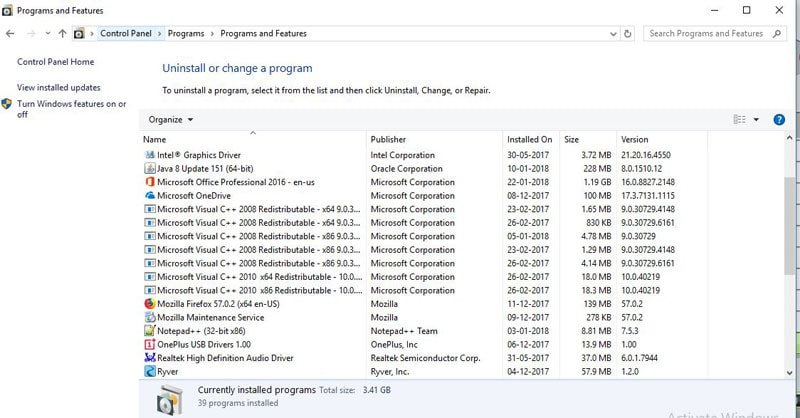Click the Microsoft Office Professional 2016 icon
This screenshot has width=800, height=418.
(149, 183)
